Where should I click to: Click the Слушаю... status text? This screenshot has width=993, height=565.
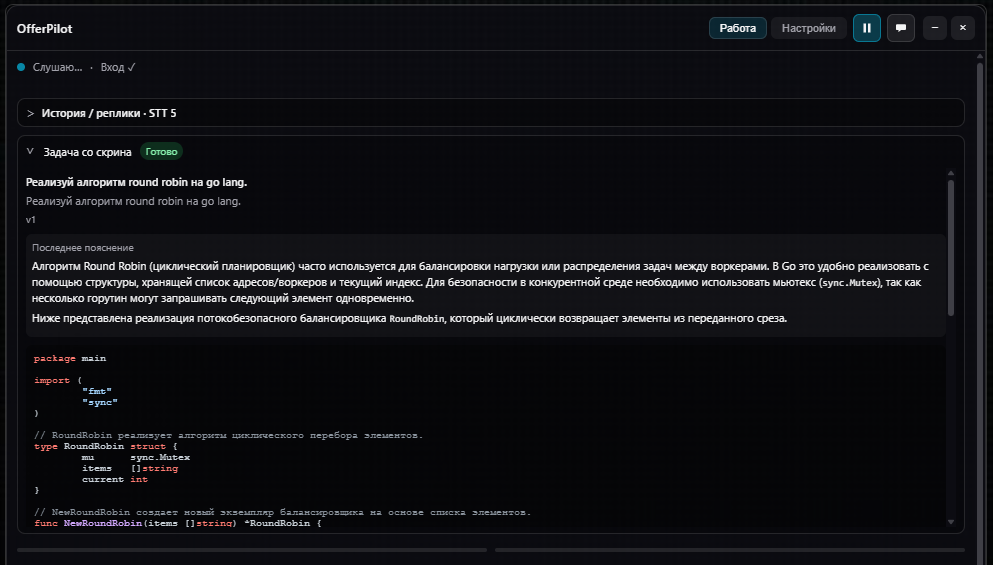click(57, 67)
